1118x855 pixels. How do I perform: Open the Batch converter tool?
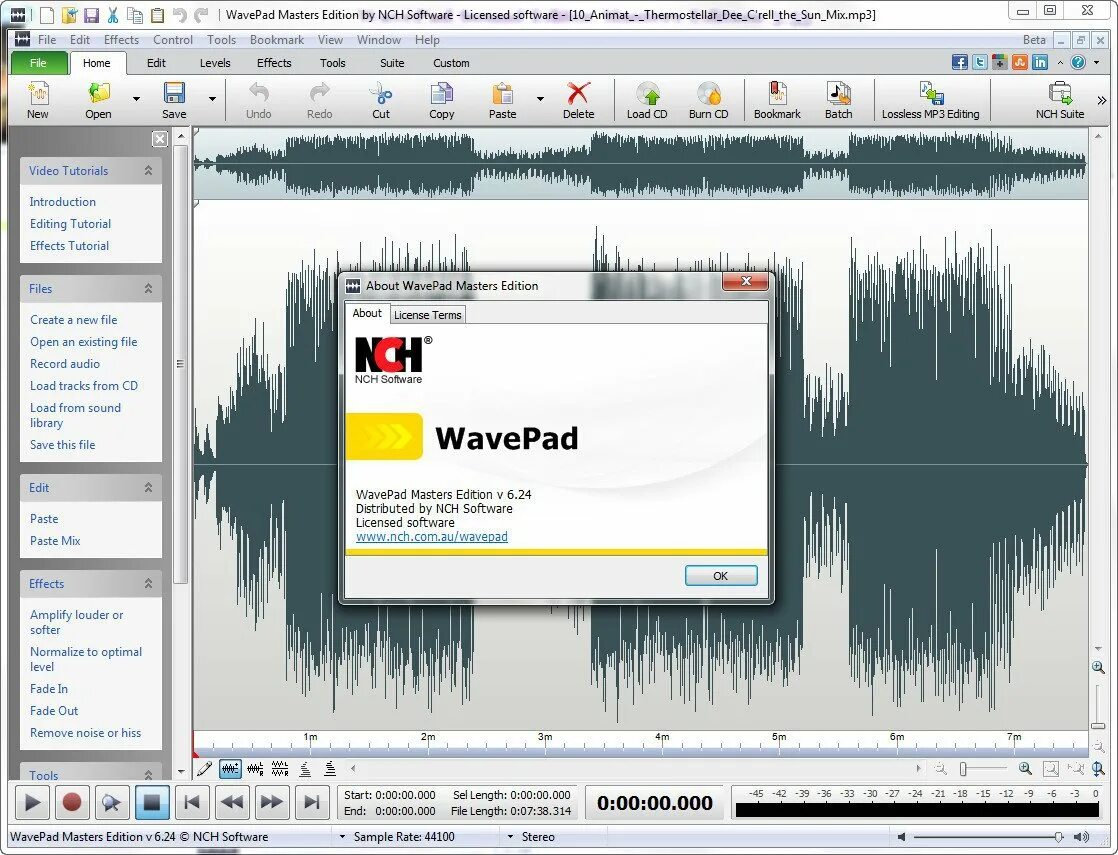[x=838, y=101]
